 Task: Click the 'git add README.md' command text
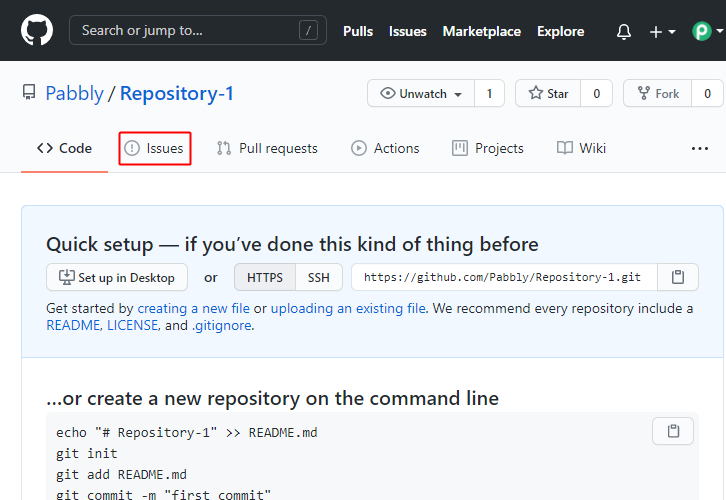click(121, 475)
